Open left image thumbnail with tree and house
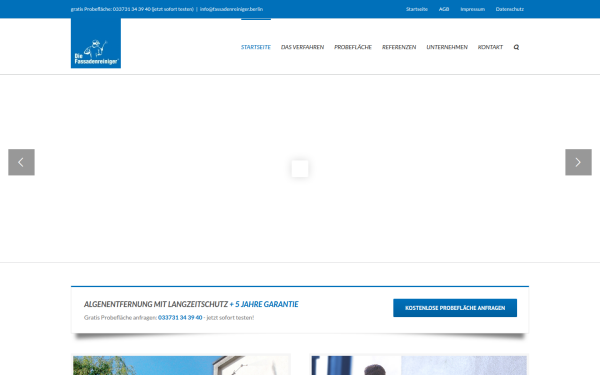This screenshot has width=600, height=375. click(x=181, y=365)
